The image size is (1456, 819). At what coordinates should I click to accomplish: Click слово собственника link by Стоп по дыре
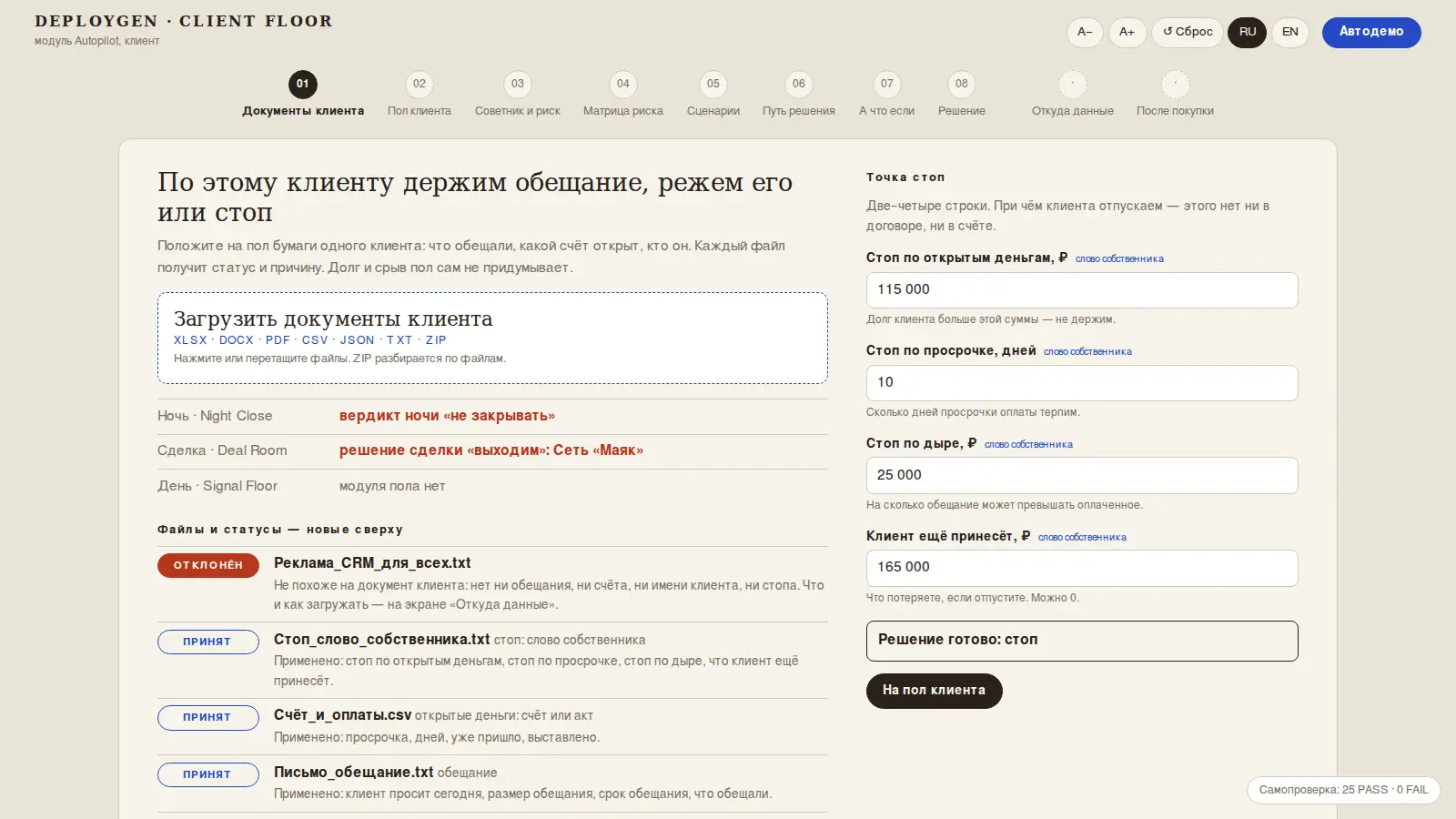(x=1028, y=445)
